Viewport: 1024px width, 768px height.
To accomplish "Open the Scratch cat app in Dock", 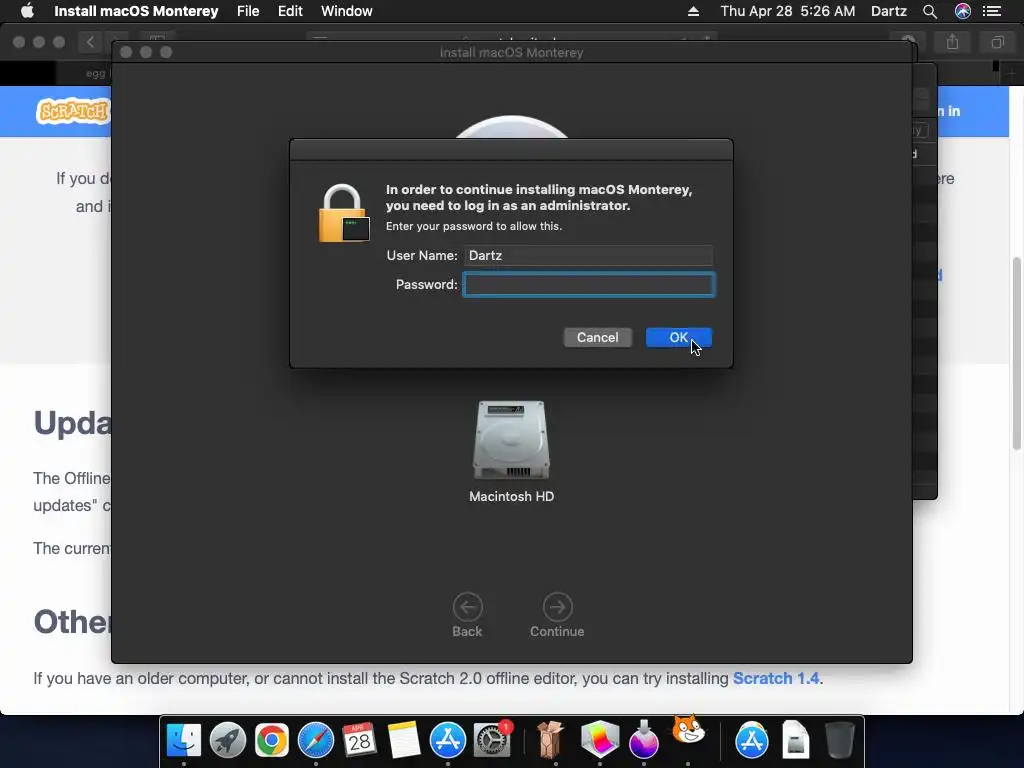I will tap(688, 730).
